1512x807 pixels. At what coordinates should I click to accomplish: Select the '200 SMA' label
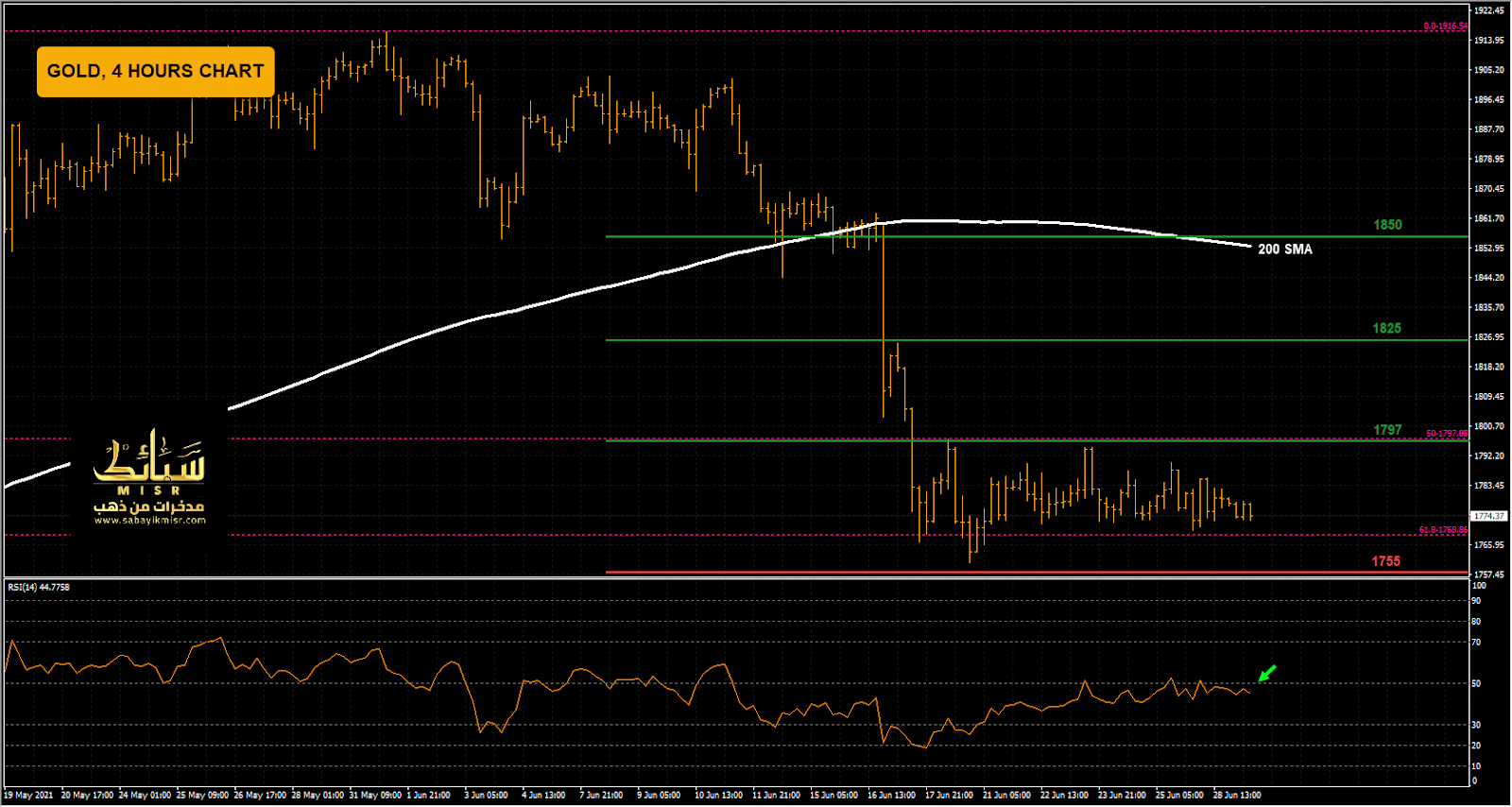[x=1285, y=249]
